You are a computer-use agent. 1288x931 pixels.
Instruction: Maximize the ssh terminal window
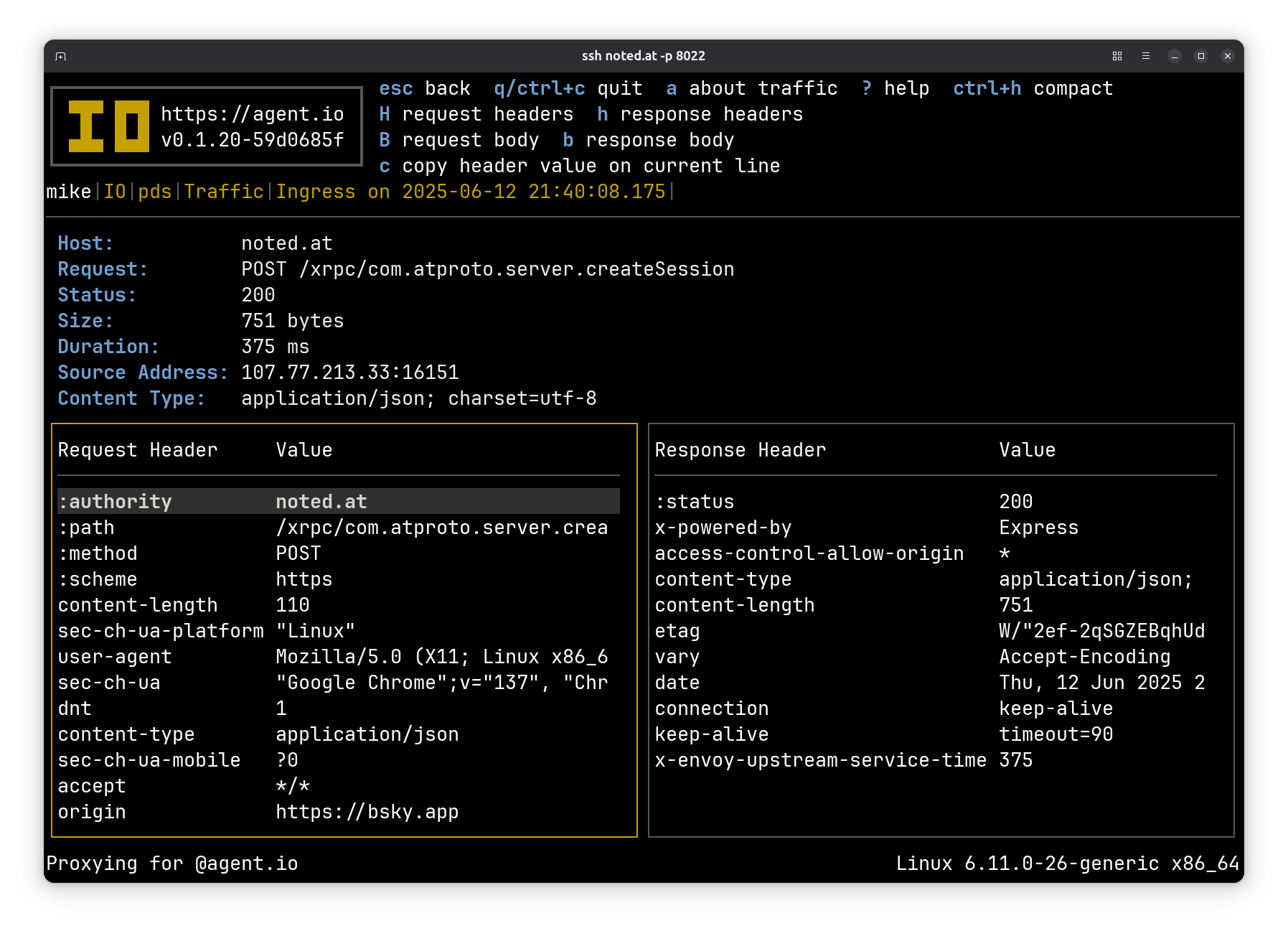click(1201, 56)
